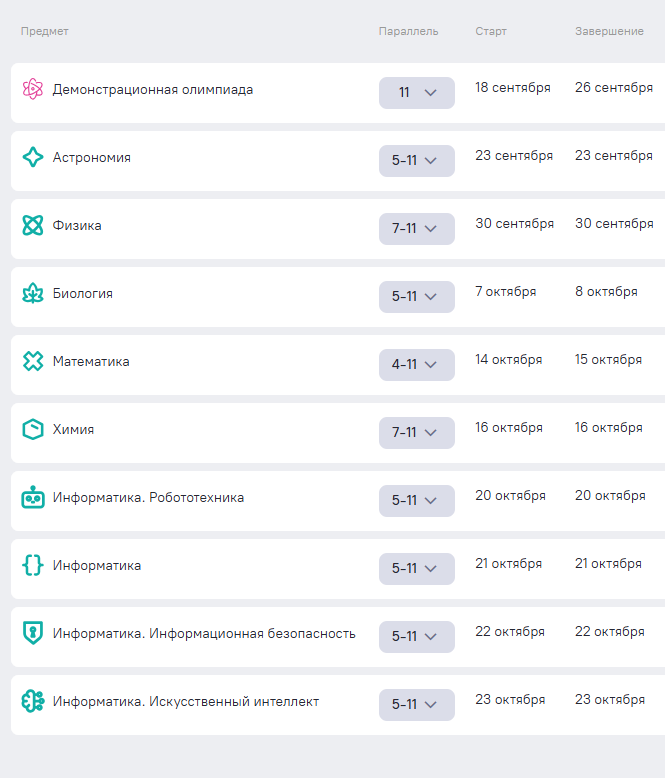Open the 4–11 grade dropdown for Математика
This screenshot has height=778, width=665.
(416, 365)
